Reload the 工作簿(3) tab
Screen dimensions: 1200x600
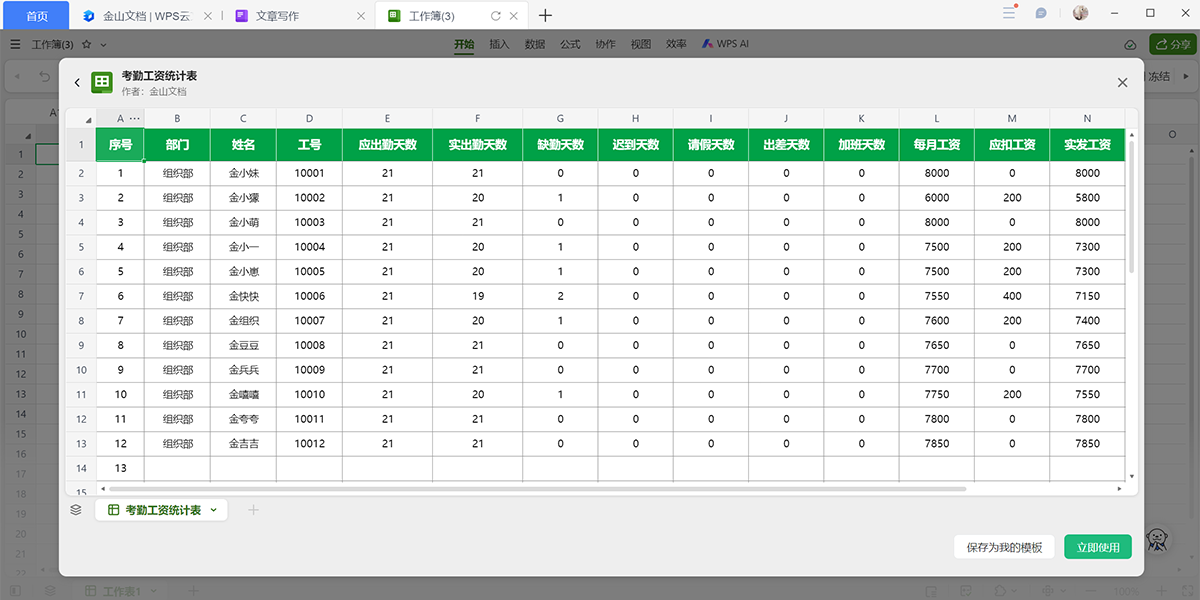495,16
